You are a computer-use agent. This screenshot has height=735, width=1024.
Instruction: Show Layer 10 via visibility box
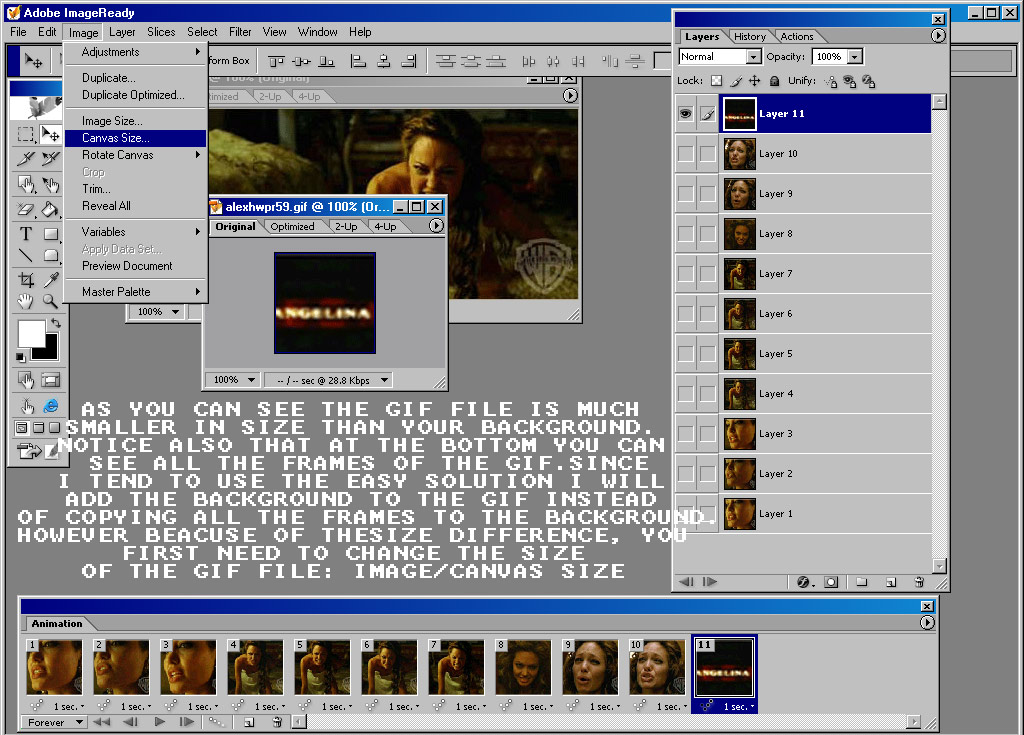click(x=685, y=154)
